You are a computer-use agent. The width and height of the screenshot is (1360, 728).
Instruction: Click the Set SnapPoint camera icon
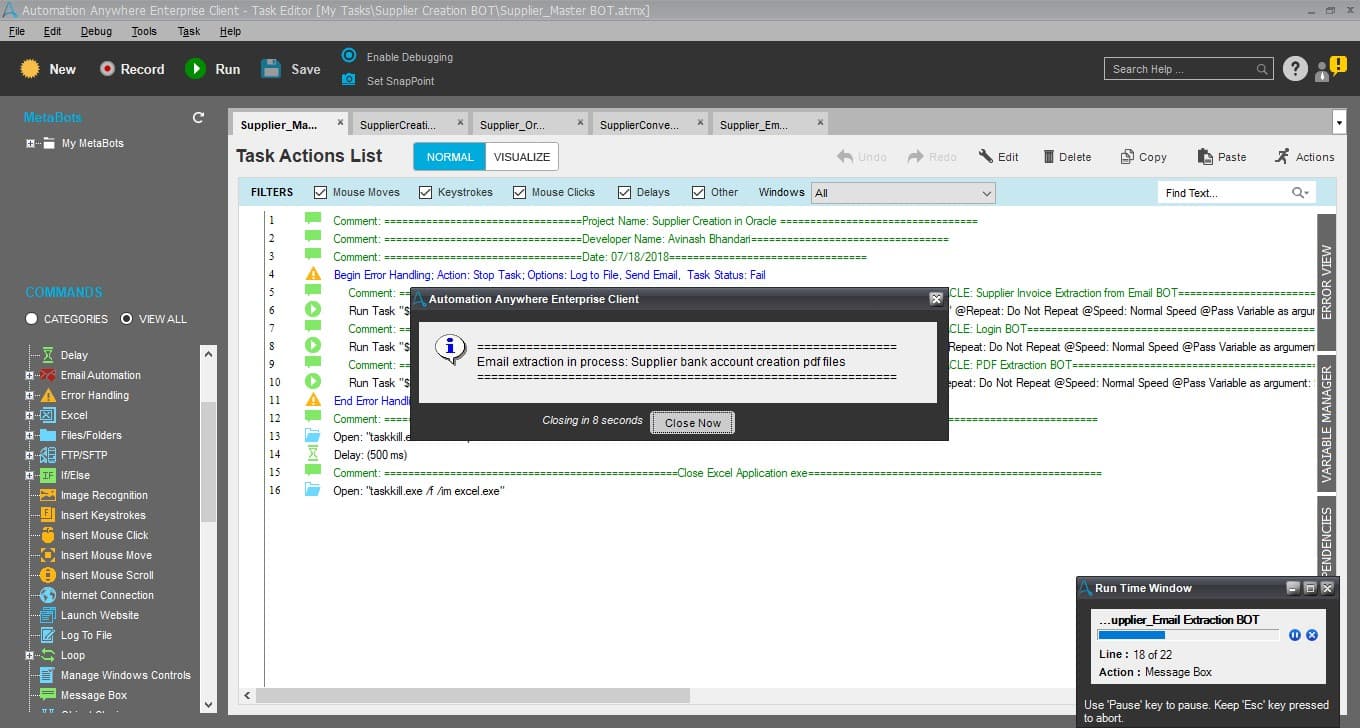(x=349, y=80)
